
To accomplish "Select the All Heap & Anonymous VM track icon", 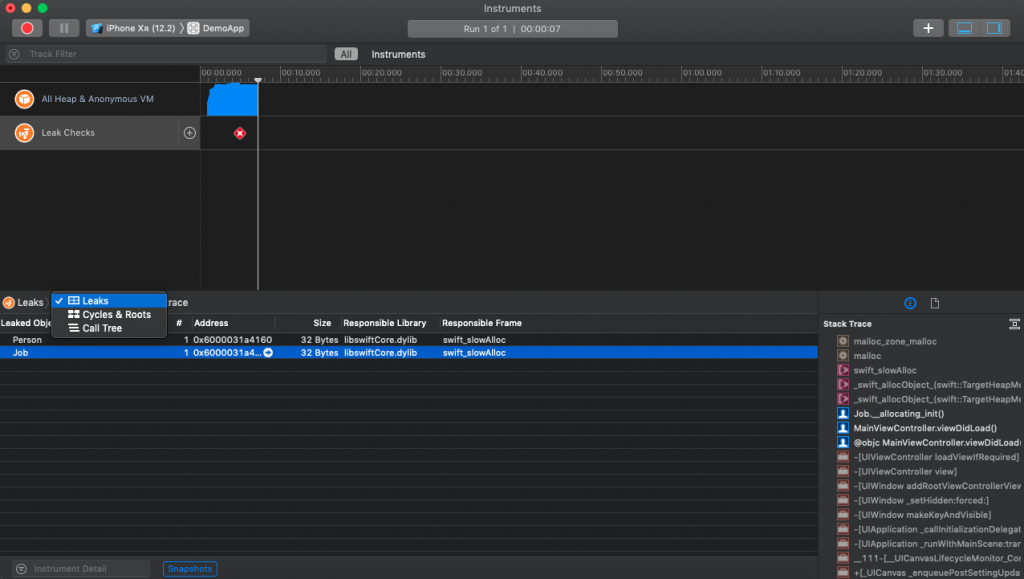I will (x=24, y=99).
